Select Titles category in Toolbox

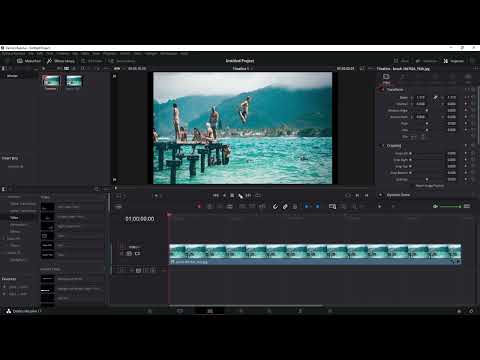click(14, 218)
